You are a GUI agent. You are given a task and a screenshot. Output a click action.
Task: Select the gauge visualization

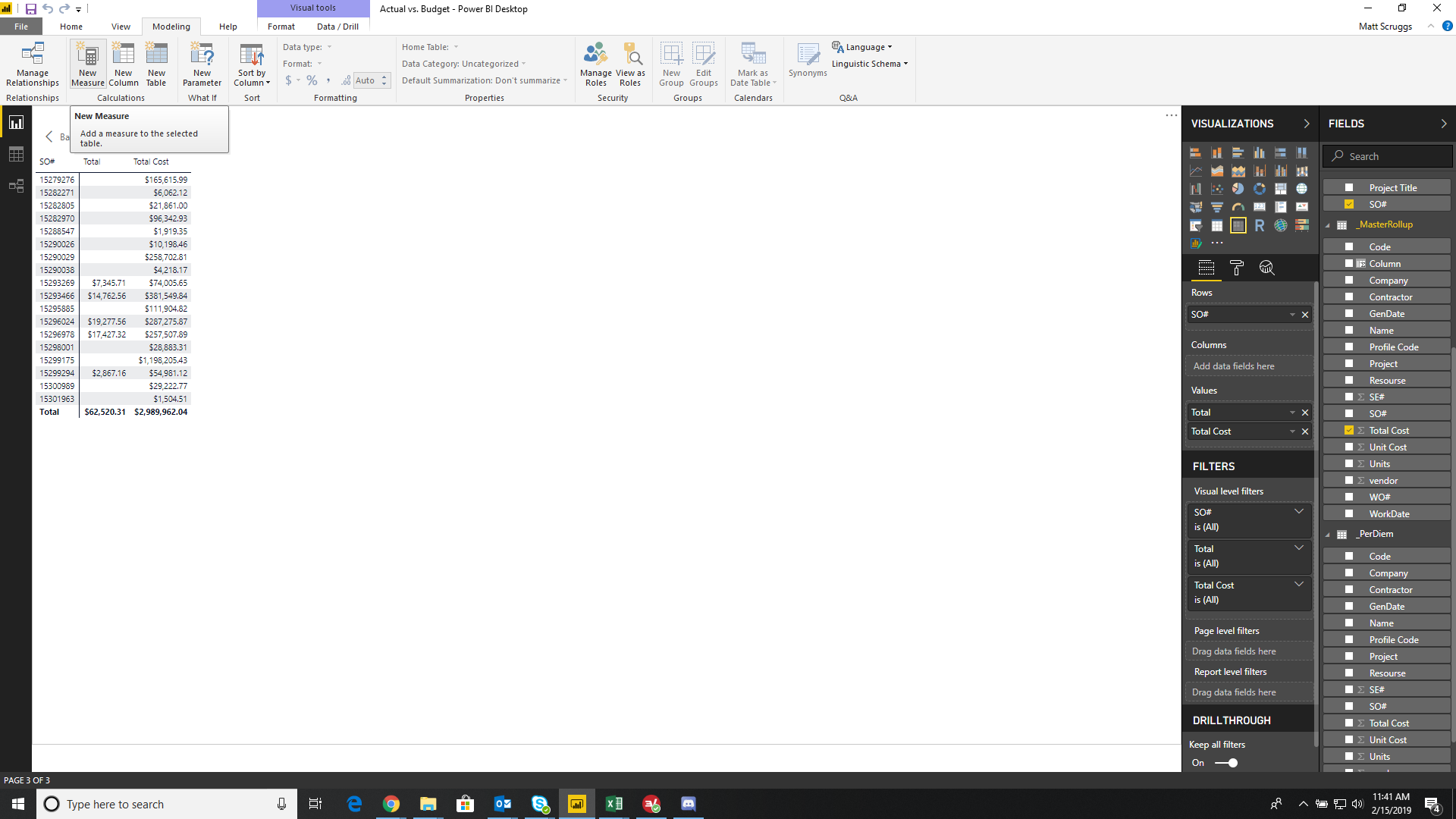pyautogui.click(x=1238, y=207)
